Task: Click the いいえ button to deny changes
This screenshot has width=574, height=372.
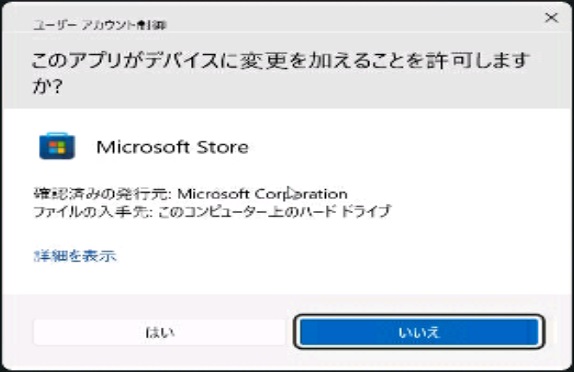Action: click(419, 332)
